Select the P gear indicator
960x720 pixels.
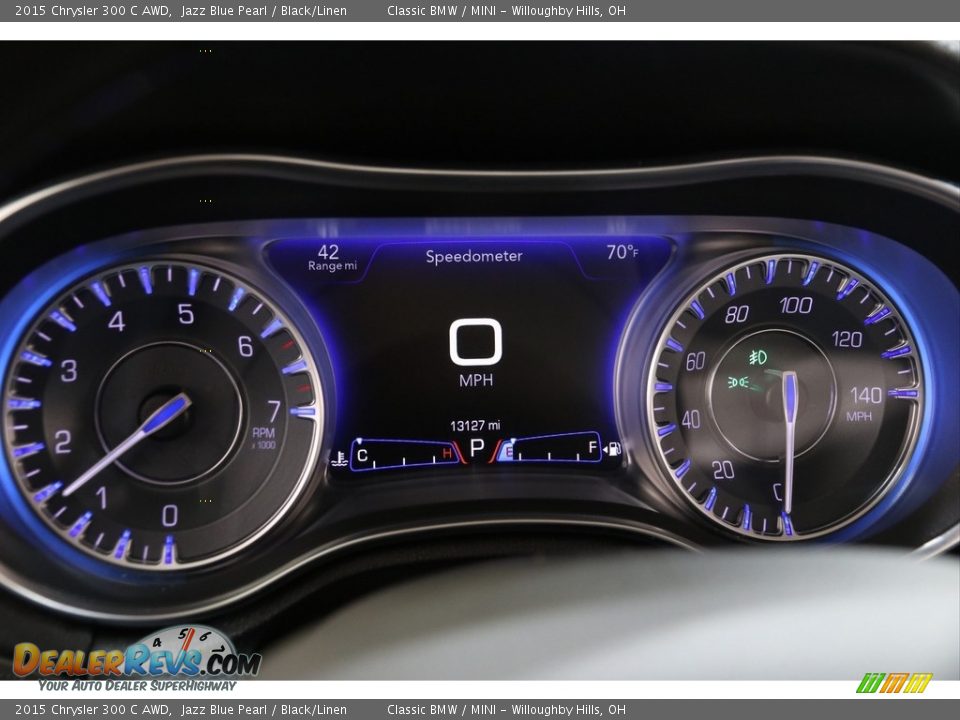476,448
